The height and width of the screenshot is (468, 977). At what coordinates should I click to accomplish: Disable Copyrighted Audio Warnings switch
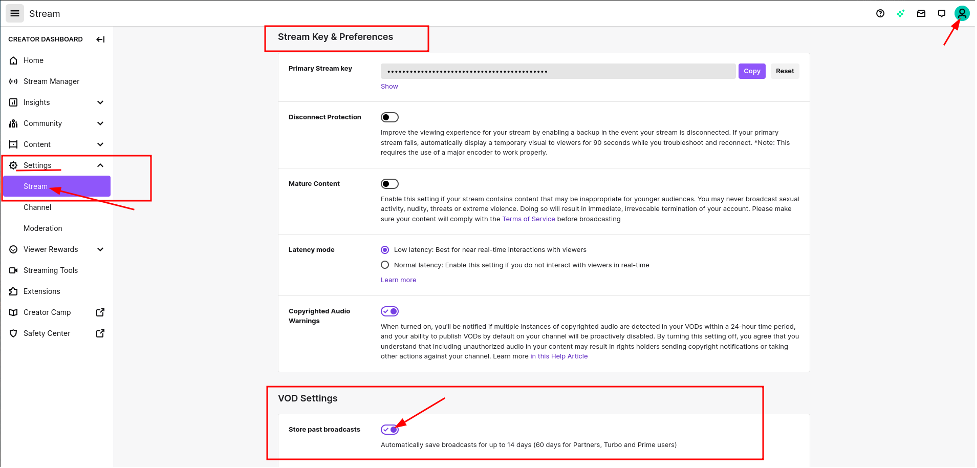(389, 311)
